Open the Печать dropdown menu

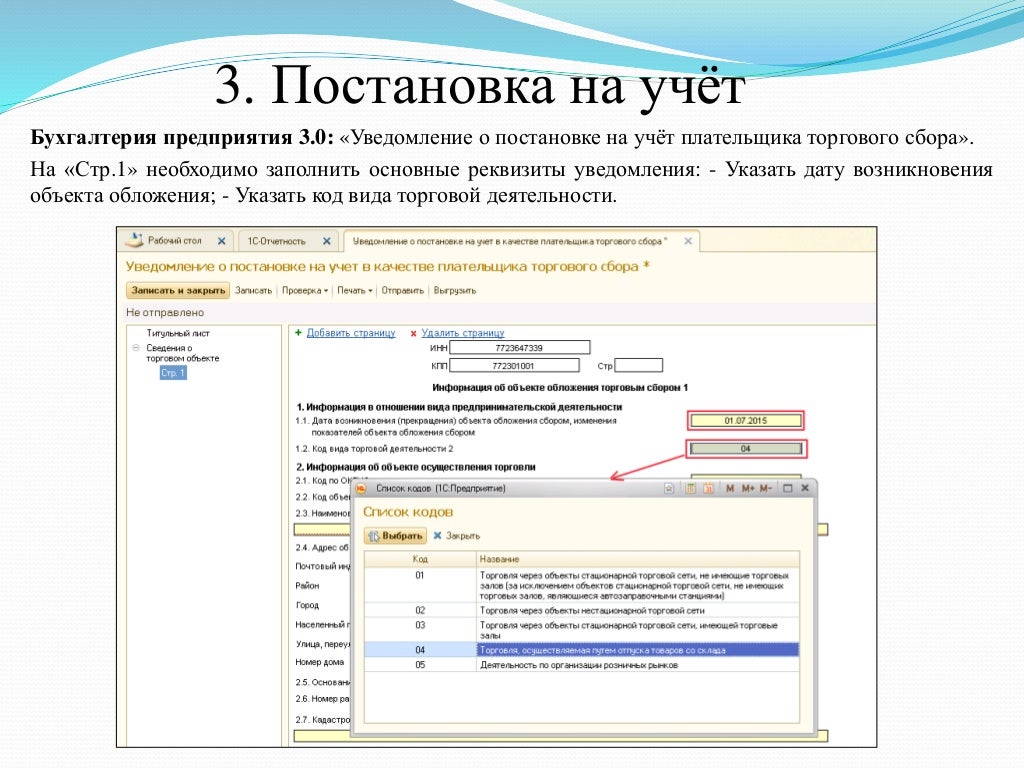(x=355, y=290)
